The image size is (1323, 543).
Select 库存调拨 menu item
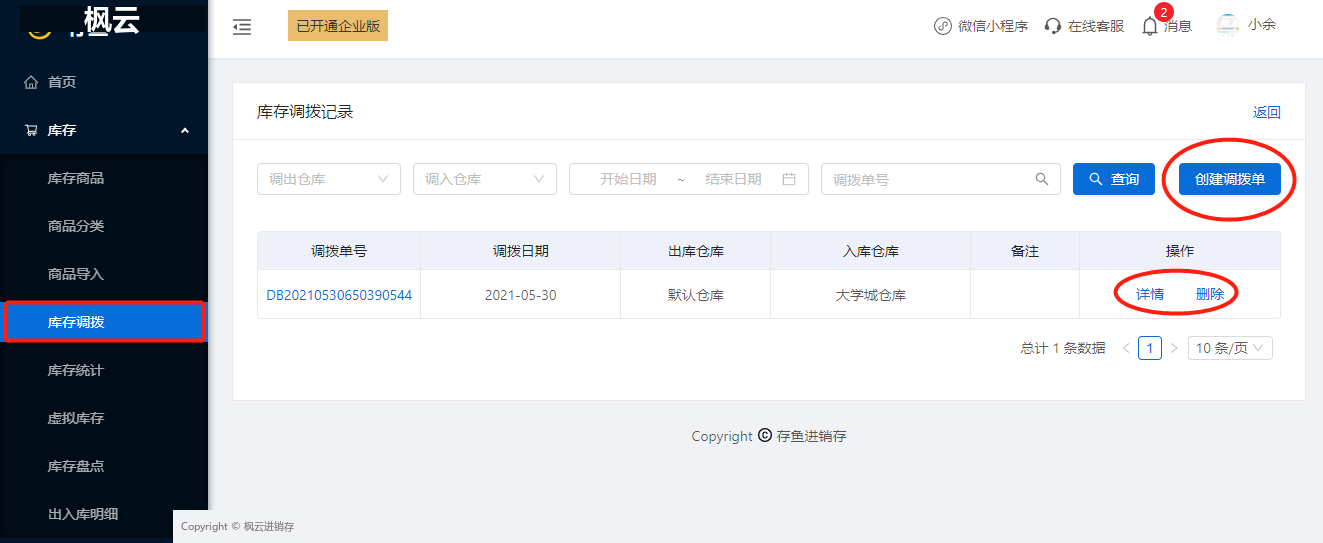pyautogui.click(x=104, y=322)
